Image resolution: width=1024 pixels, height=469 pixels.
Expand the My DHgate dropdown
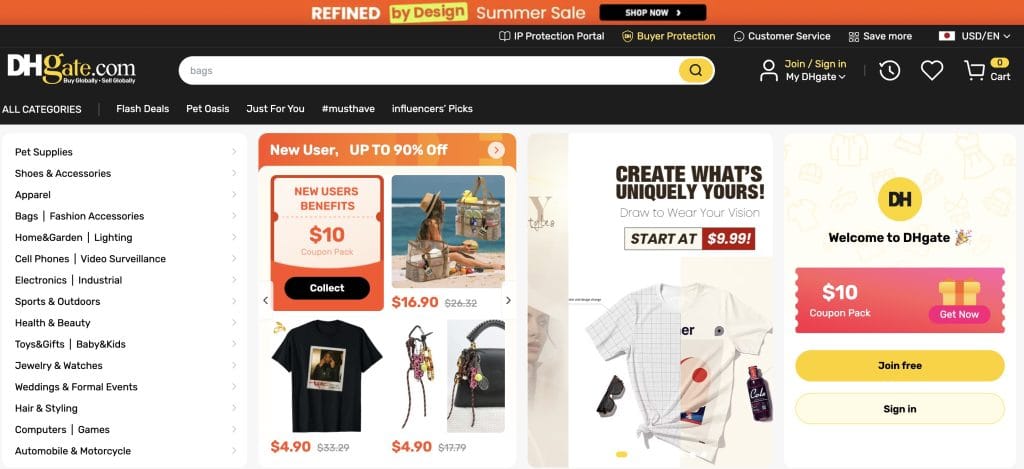tap(815, 77)
